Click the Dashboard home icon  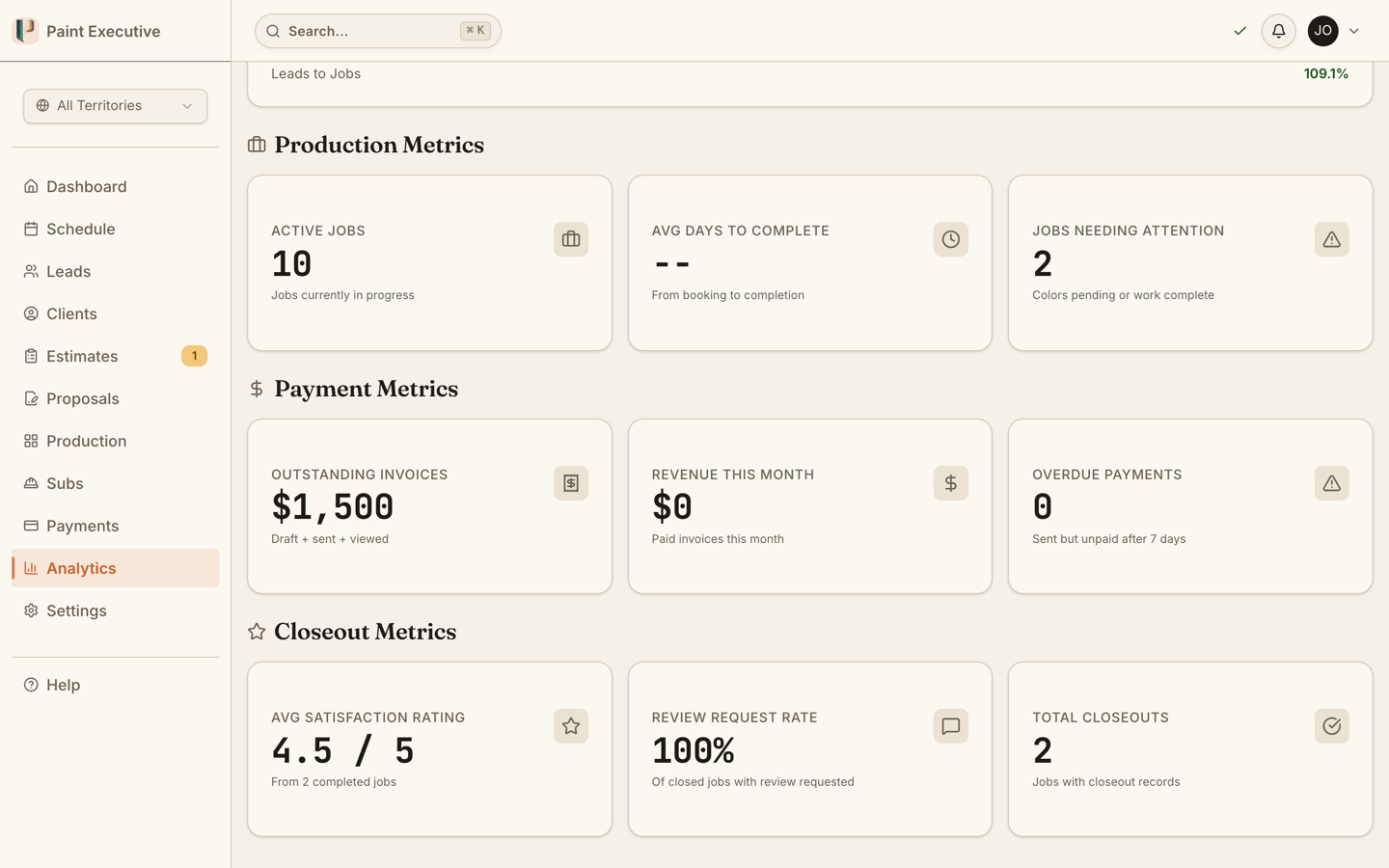[x=31, y=186]
